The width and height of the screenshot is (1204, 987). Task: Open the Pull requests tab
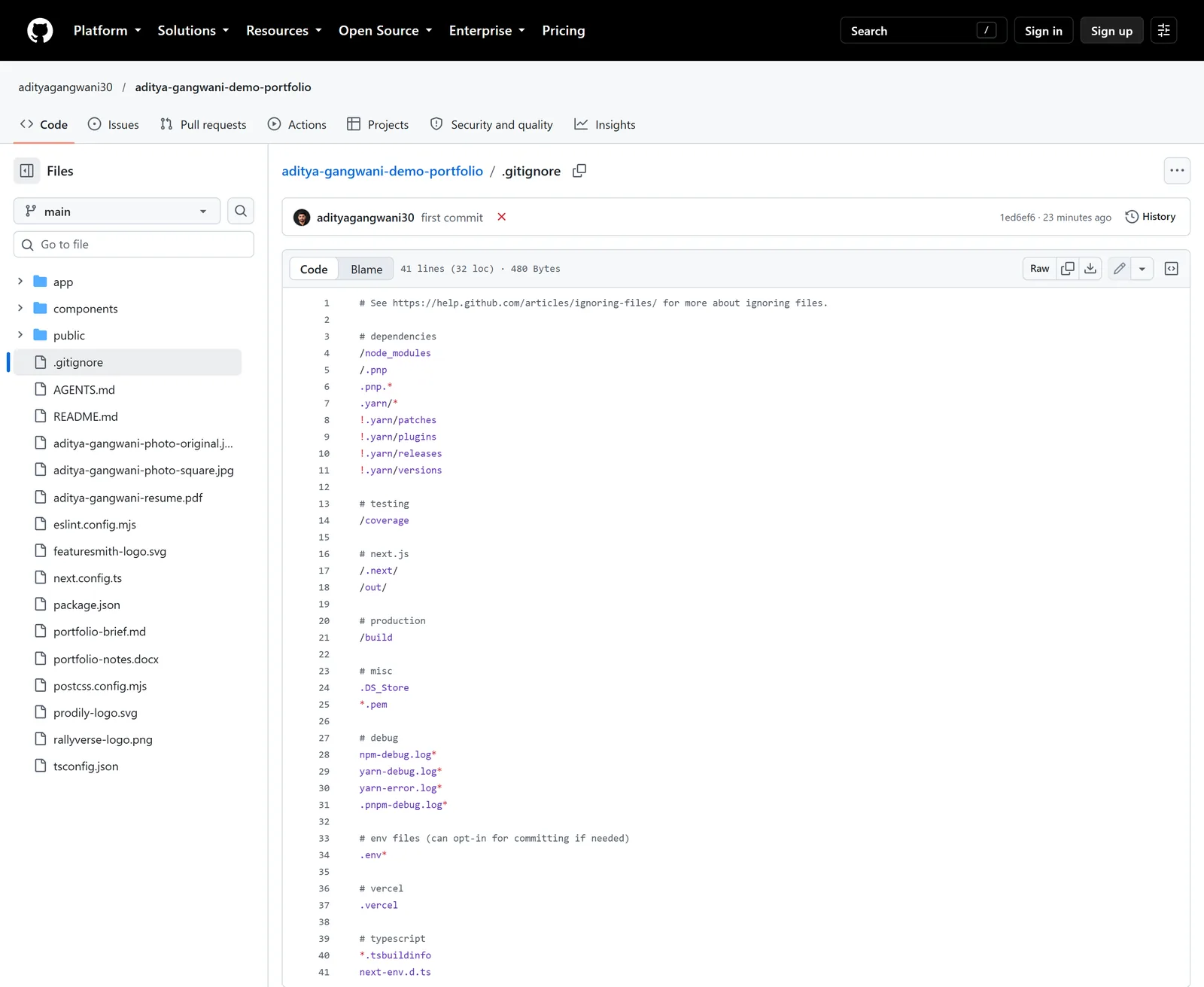coord(203,124)
